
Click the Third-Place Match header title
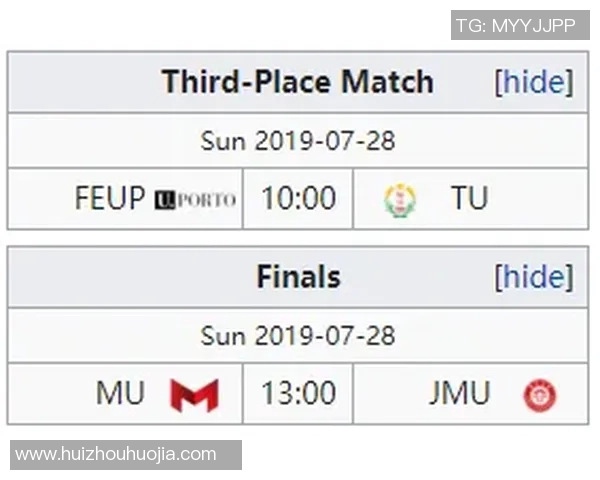[297, 82]
